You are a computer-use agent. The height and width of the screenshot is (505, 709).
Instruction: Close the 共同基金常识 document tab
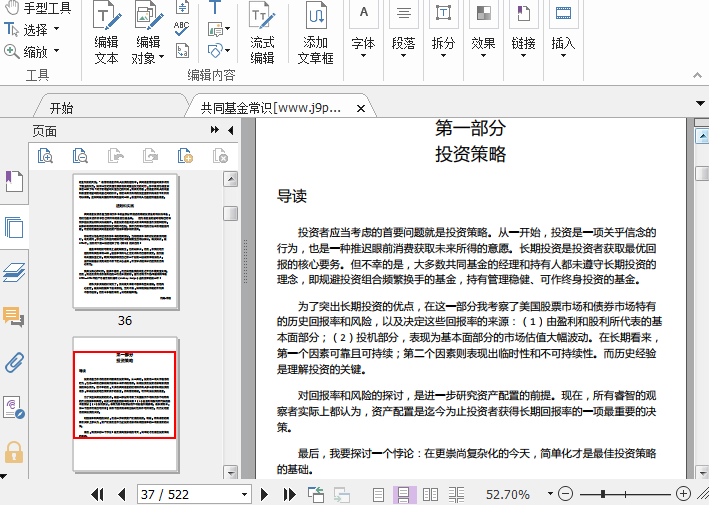pyautogui.click(x=360, y=108)
